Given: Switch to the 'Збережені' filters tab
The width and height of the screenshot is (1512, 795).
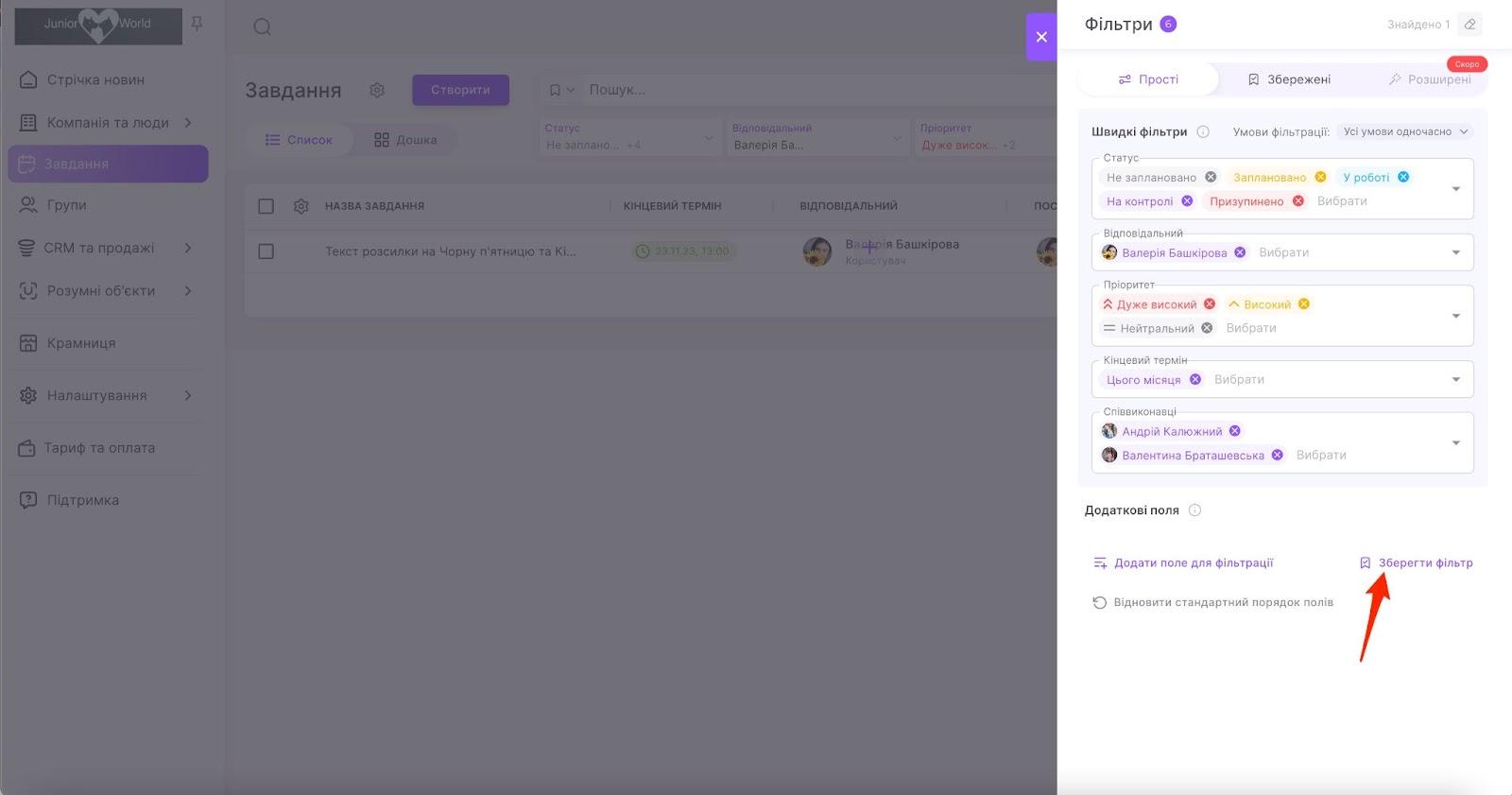Looking at the screenshot, I should coord(1289,79).
